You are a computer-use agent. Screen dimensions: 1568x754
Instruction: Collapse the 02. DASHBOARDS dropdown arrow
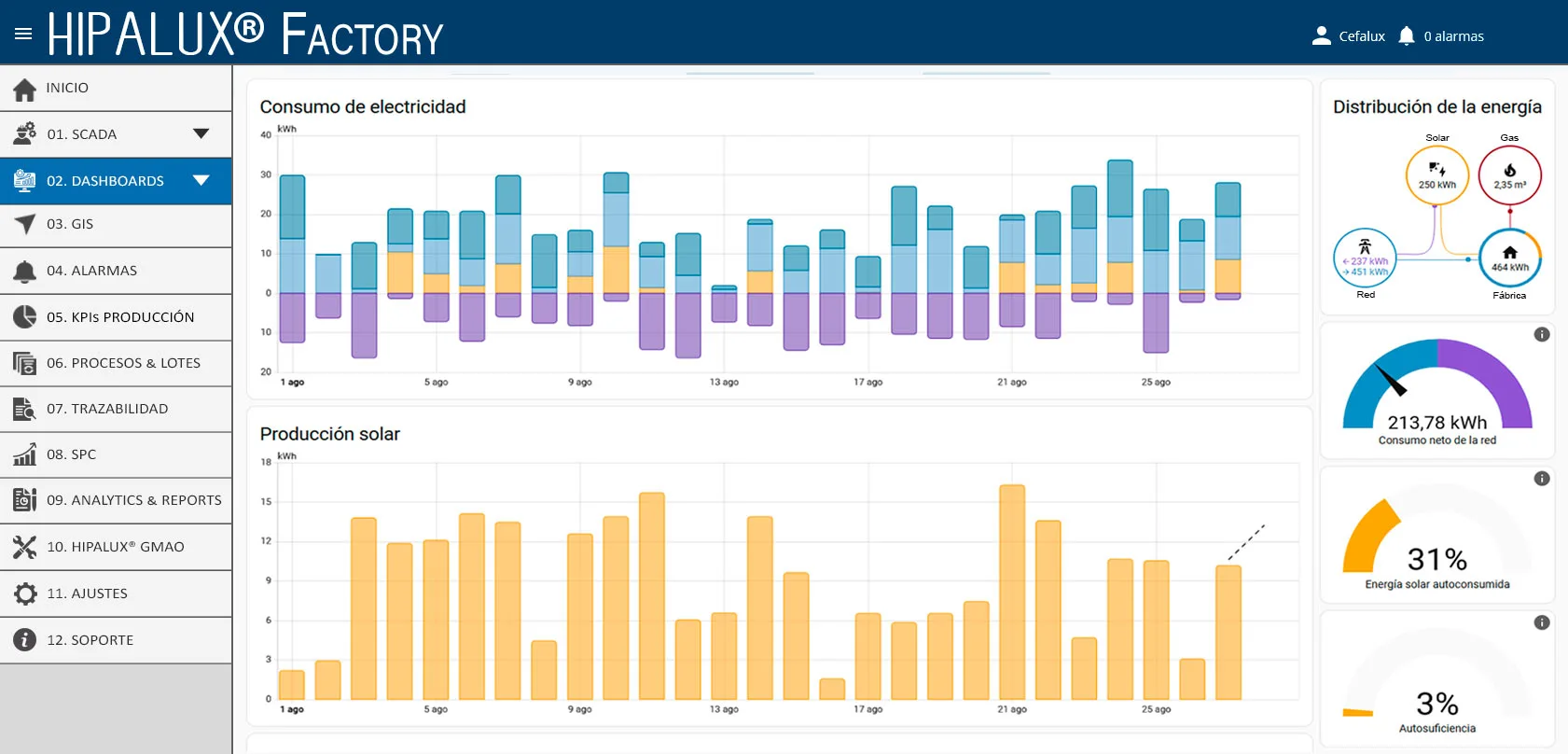201,180
